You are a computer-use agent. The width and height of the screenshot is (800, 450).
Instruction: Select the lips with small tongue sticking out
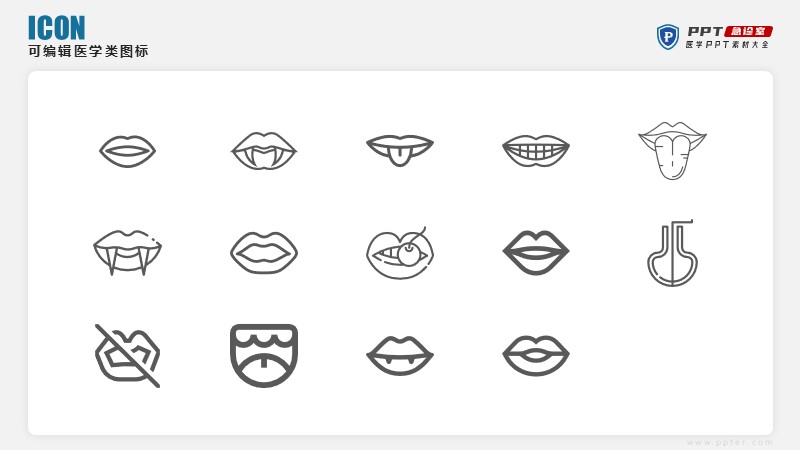click(400, 151)
